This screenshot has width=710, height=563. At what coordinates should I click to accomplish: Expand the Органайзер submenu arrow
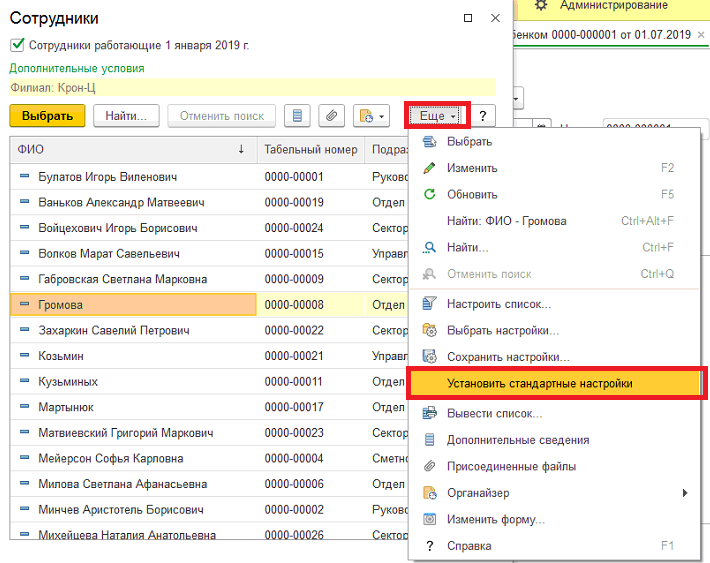click(685, 493)
